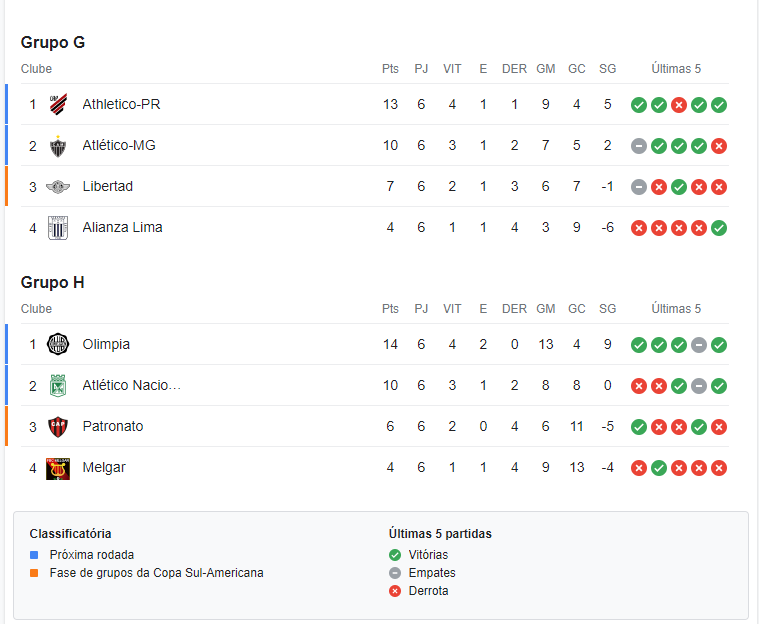Open the Athletico-PR team name link

pos(121,104)
